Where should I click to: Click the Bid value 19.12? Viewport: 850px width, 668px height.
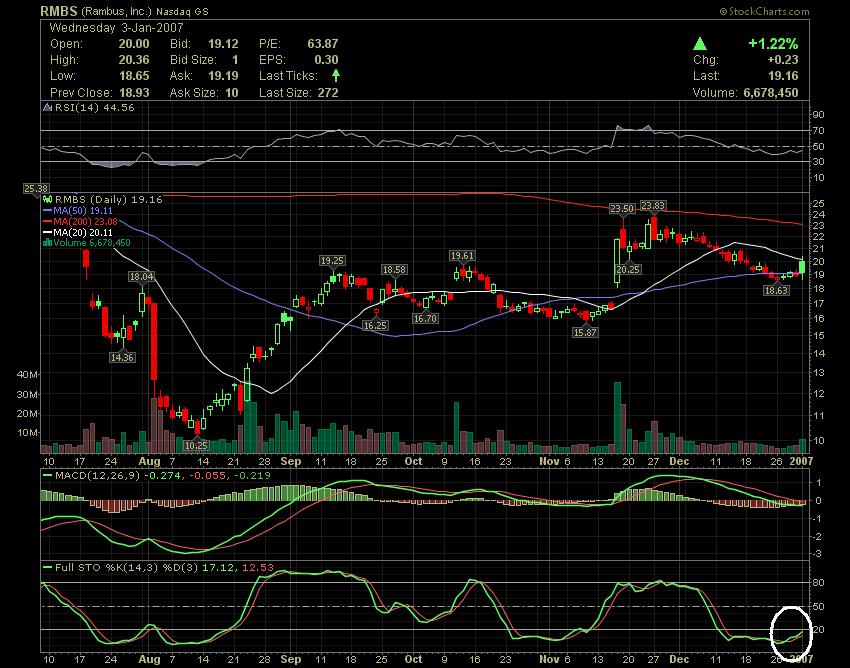(223, 44)
